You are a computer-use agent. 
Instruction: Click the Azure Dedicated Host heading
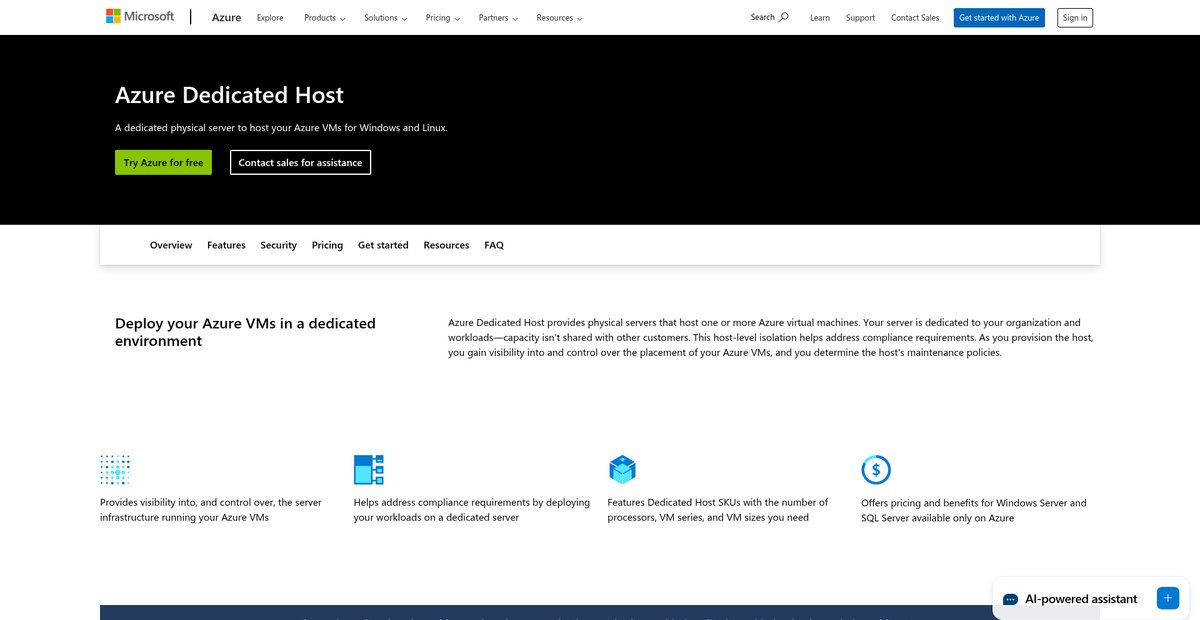click(229, 95)
